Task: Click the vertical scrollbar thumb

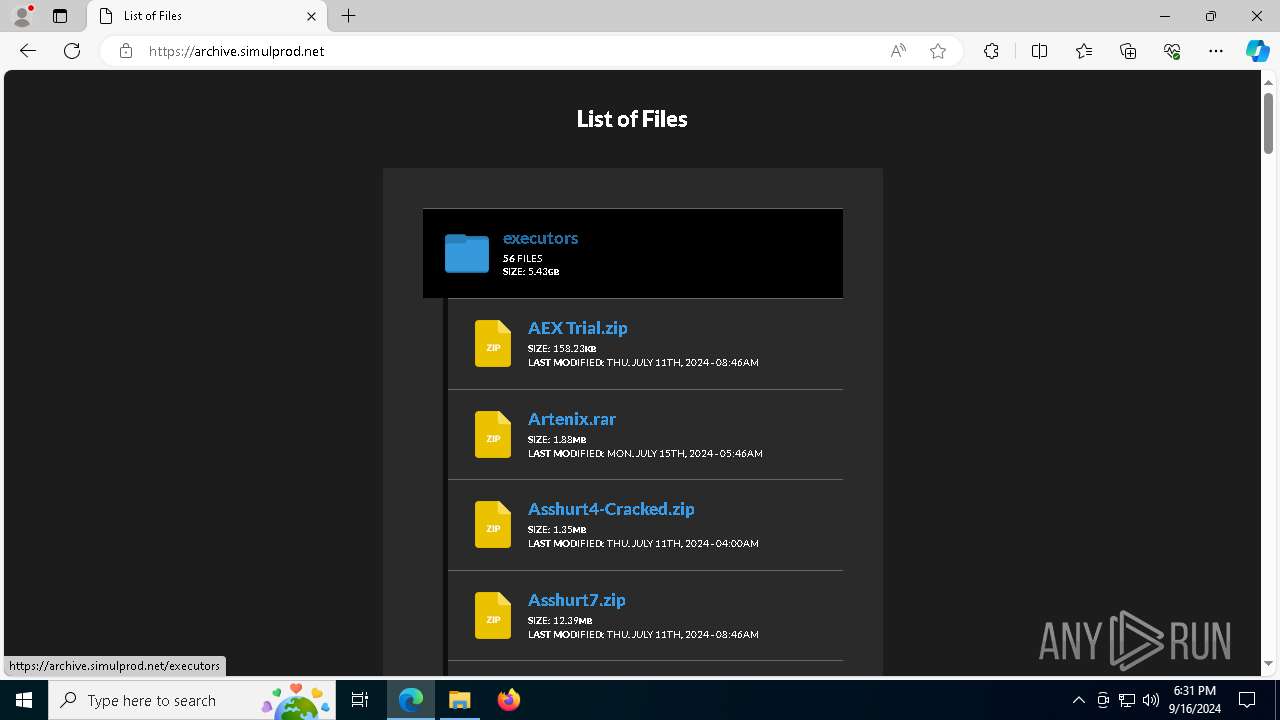Action: 1269,123
